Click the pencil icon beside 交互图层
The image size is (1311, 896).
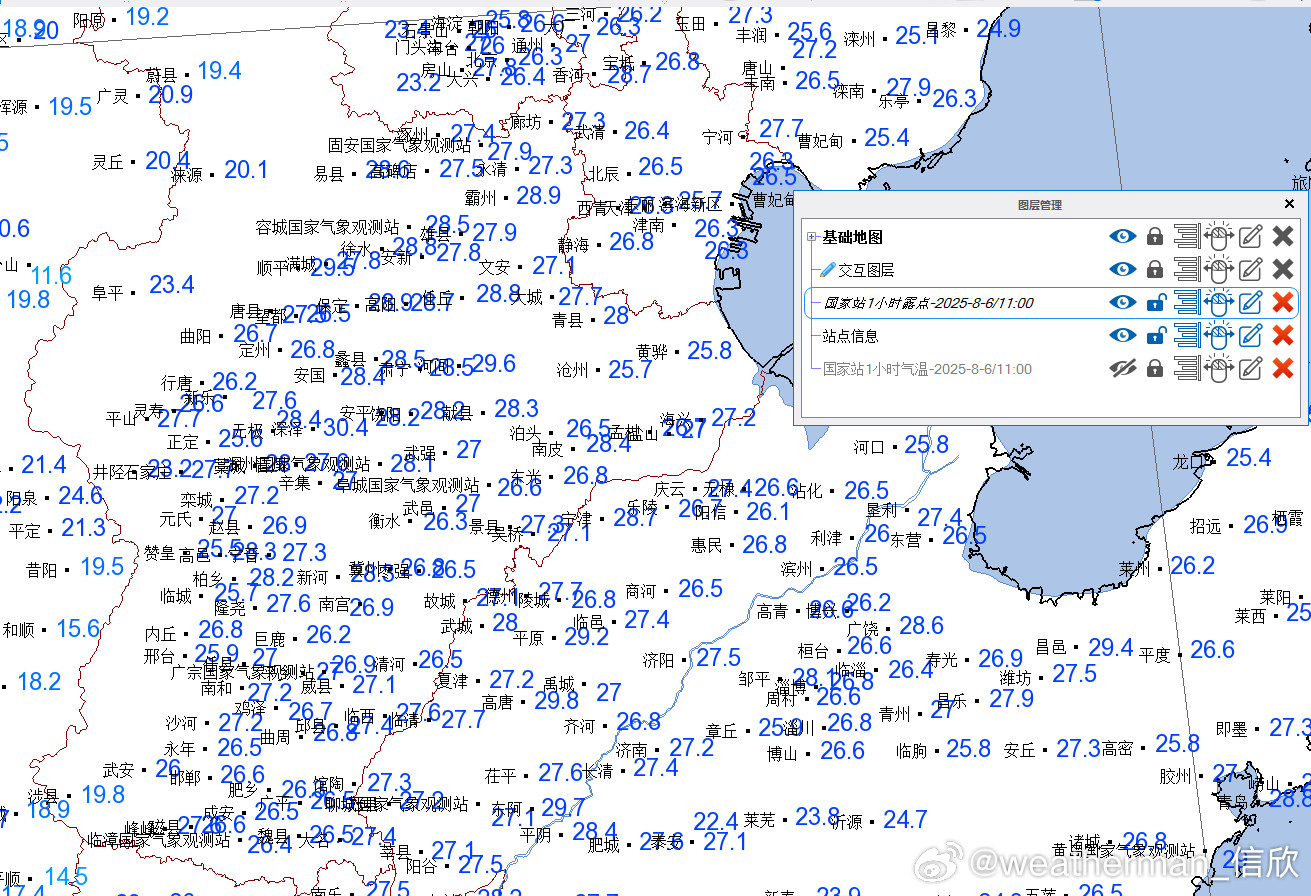tap(827, 270)
